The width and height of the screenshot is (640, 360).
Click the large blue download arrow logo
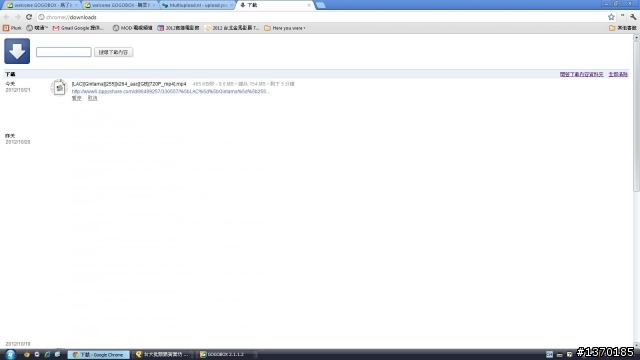click(x=17, y=51)
